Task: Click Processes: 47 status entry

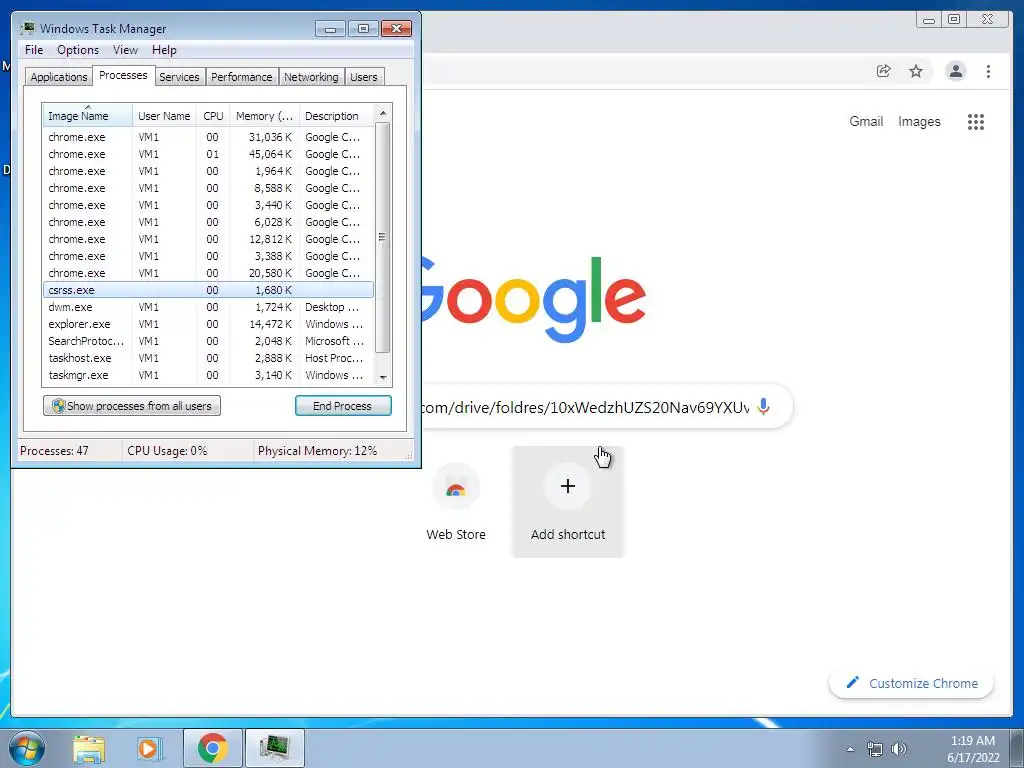Action: (54, 451)
